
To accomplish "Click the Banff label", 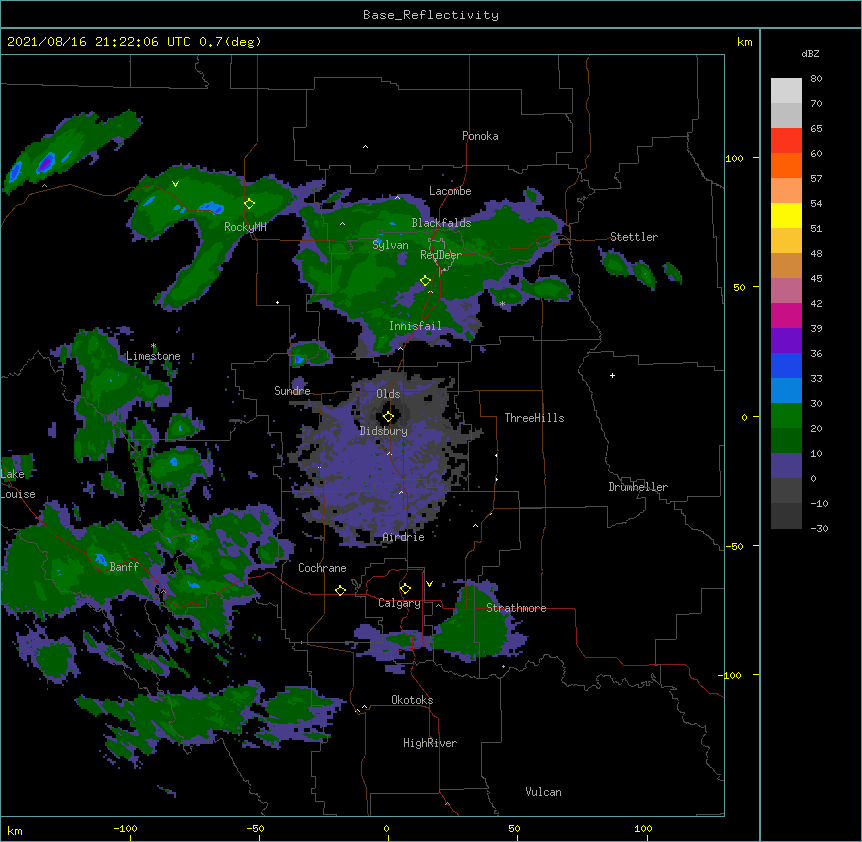I will (x=124, y=567).
